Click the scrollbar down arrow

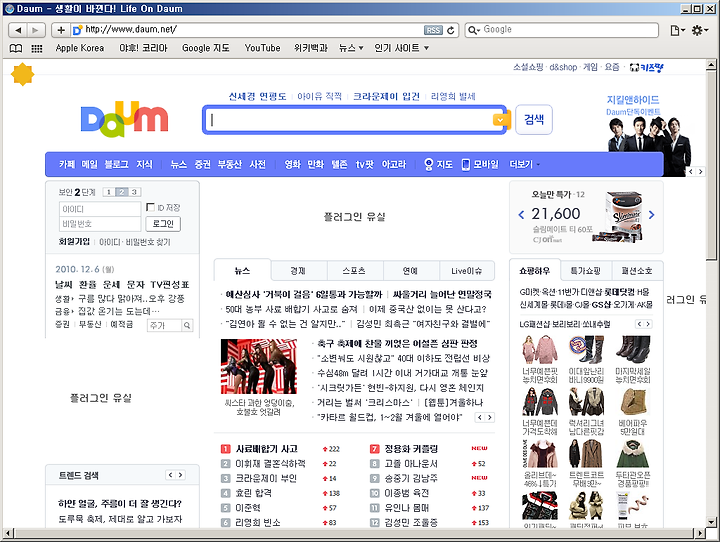711,522
